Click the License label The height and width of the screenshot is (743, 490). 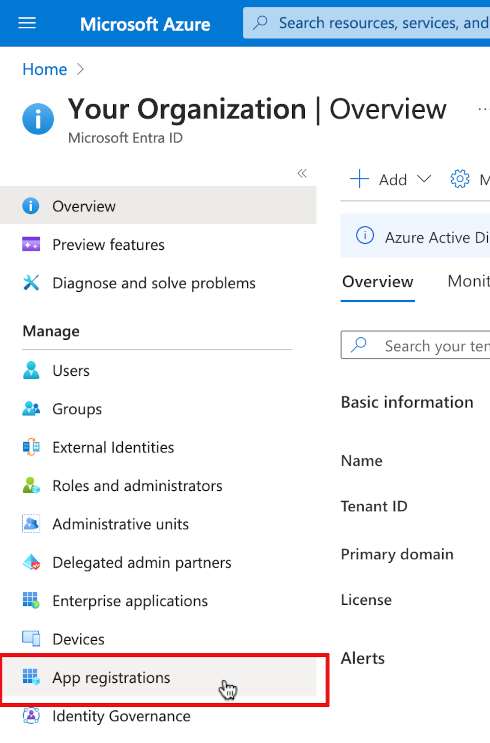pyautogui.click(x=366, y=600)
